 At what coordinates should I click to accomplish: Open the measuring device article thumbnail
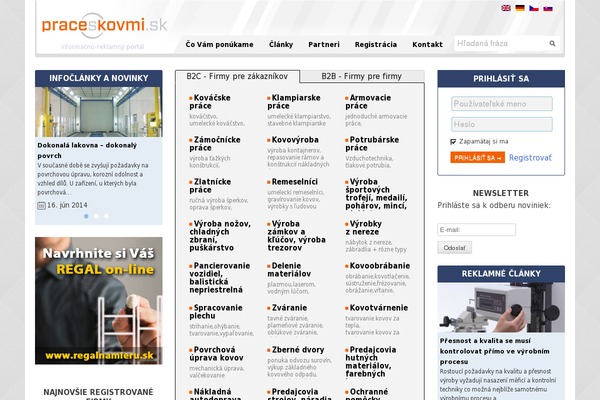pos(501,307)
